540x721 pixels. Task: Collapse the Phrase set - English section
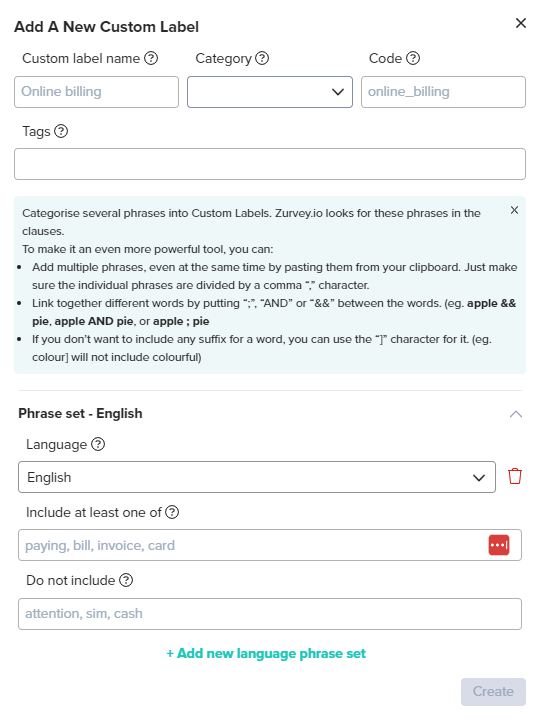coord(516,414)
